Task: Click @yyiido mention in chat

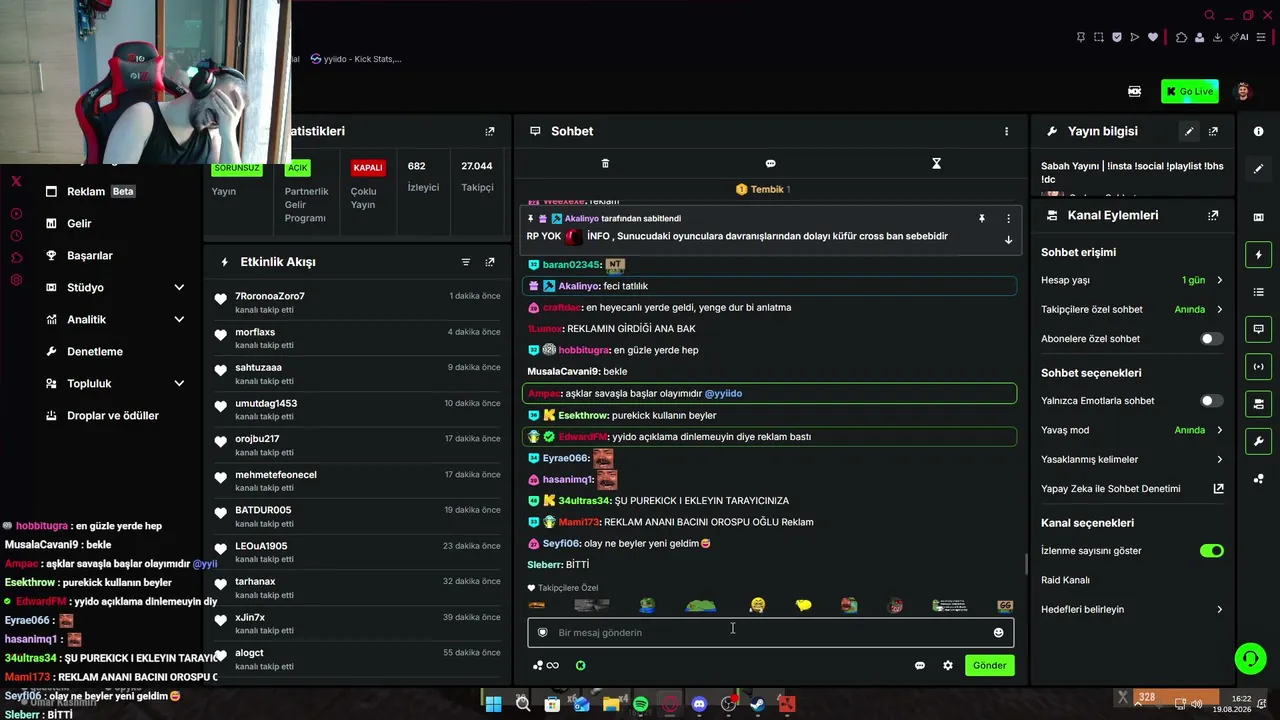Action: [x=723, y=394]
